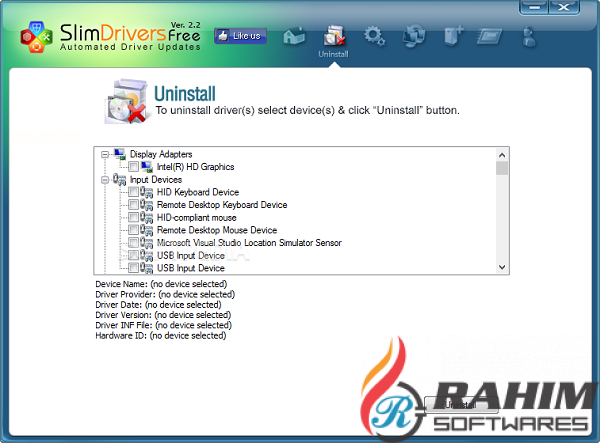600x443 pixels.
Task: Check the Intel(R) HD Graphics checkbox
Action: pos(134,167)
